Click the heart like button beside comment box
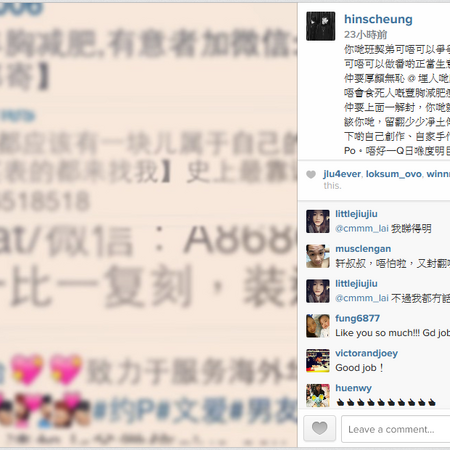Screen dimensions: 450x450 pyautogui.click(x=319, y=428)
